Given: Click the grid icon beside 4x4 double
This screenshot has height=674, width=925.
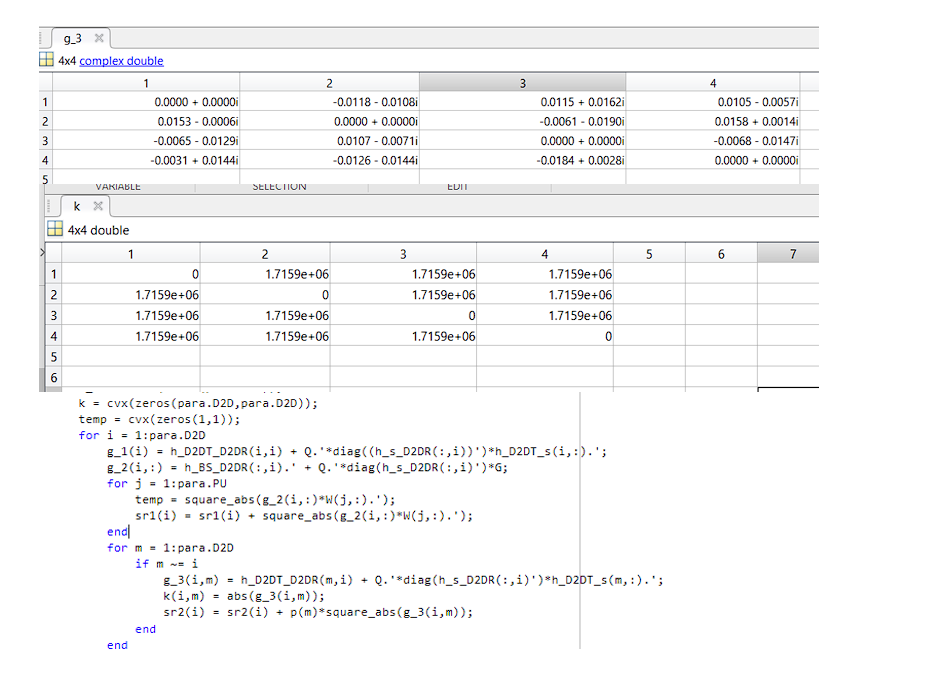Looking at the screenshot, I should tap(55, 229).
